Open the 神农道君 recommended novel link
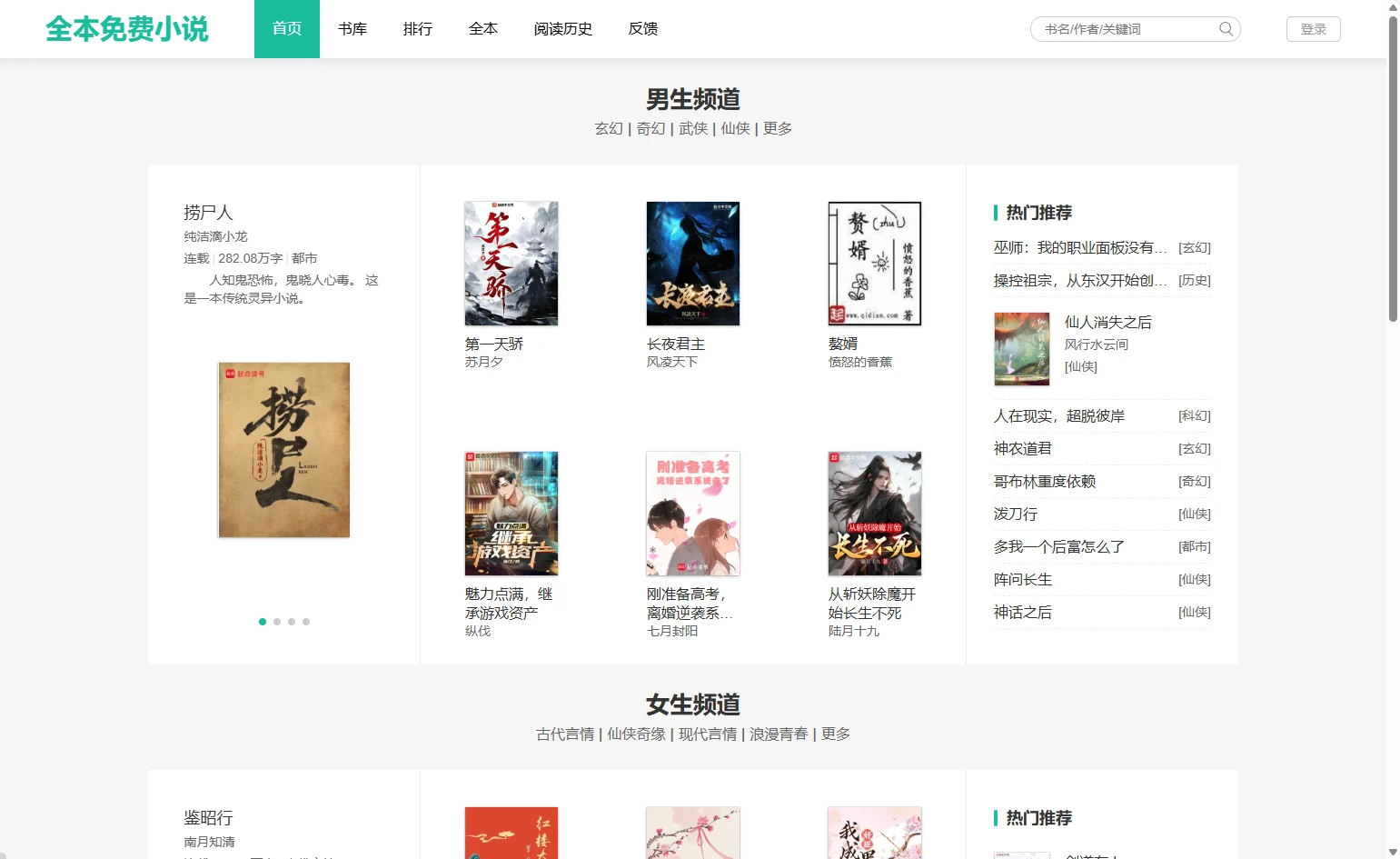This screenshot has height=859, width=1400. click(x=1023, y=449)
